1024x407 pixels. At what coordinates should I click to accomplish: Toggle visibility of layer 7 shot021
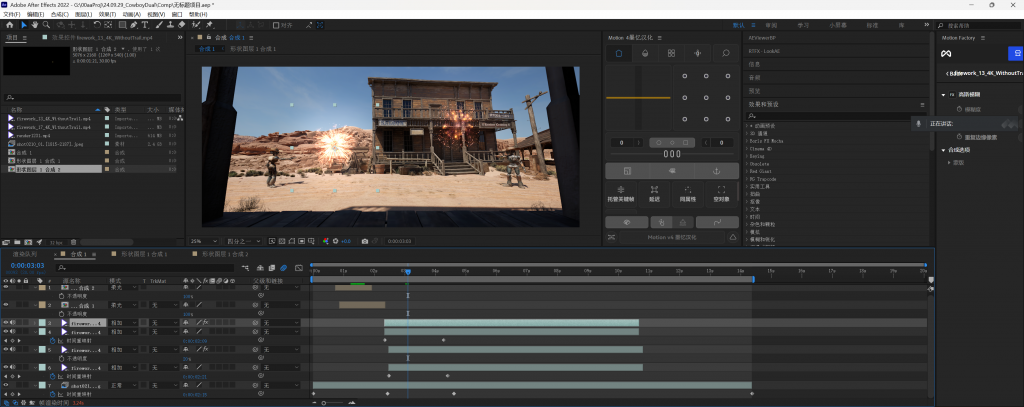6,385
